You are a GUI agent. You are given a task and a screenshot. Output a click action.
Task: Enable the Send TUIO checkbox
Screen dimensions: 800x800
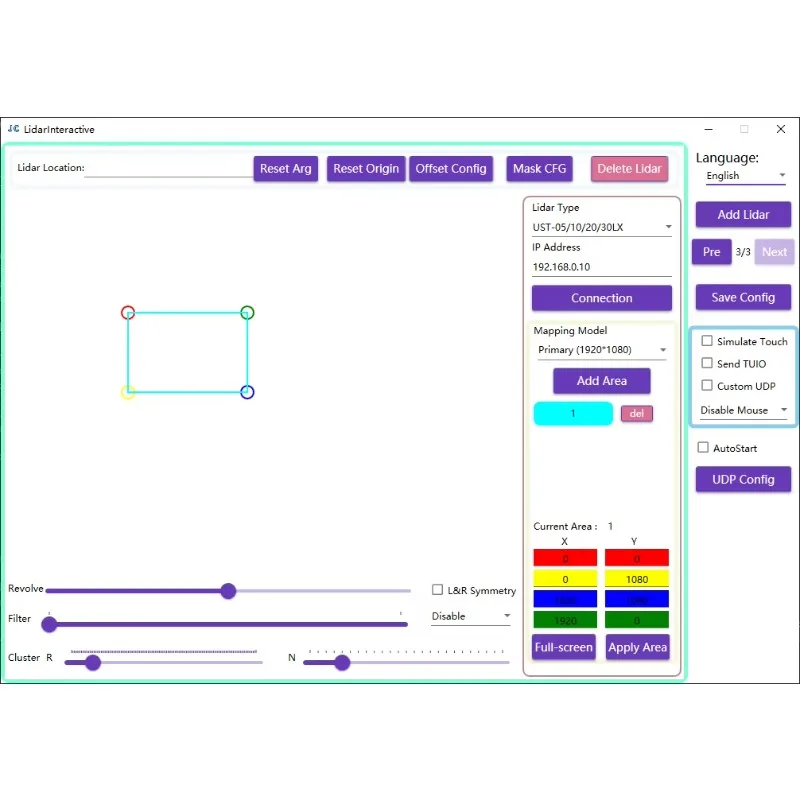tap(707, 363)
